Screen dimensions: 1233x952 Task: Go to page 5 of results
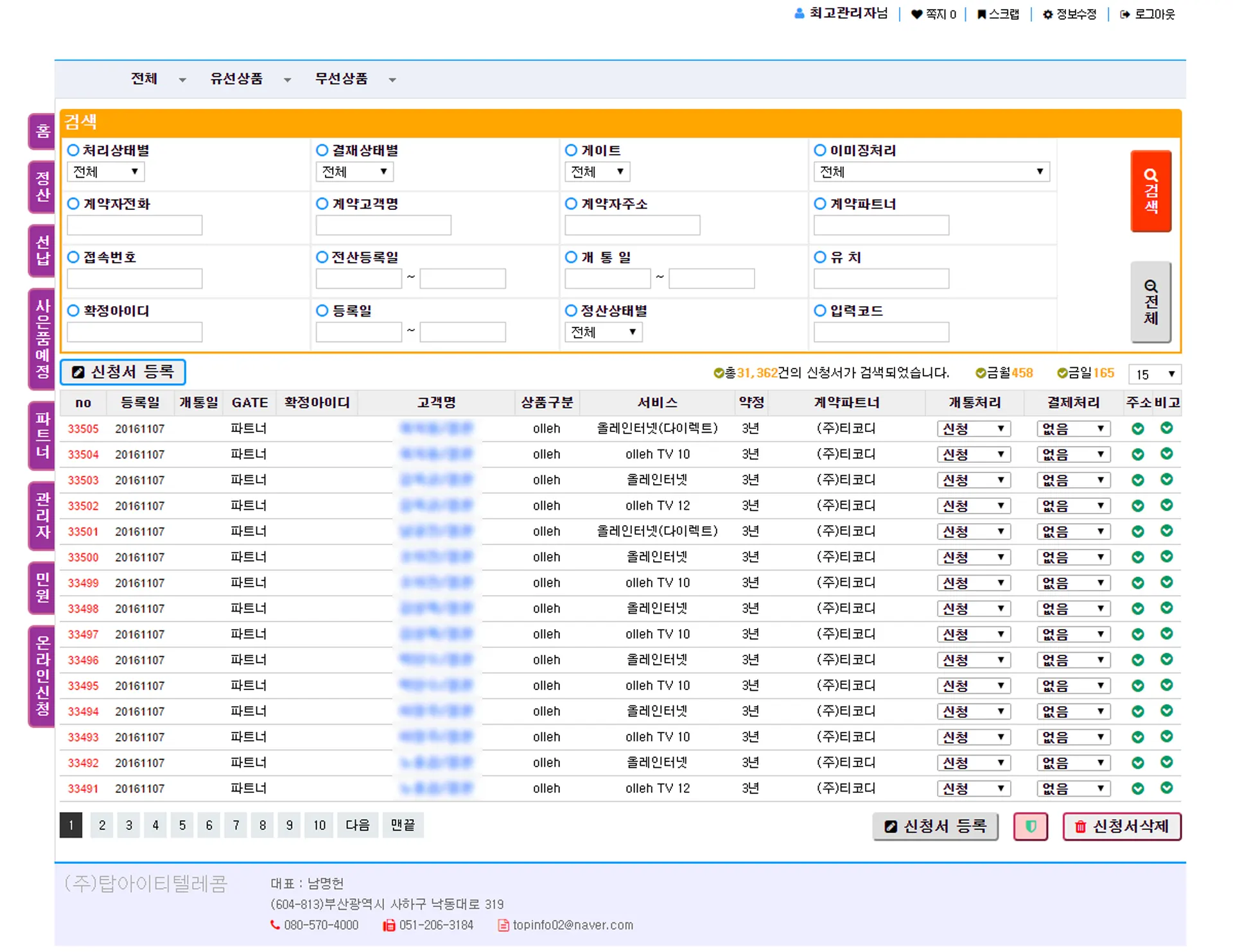[182, 825]
